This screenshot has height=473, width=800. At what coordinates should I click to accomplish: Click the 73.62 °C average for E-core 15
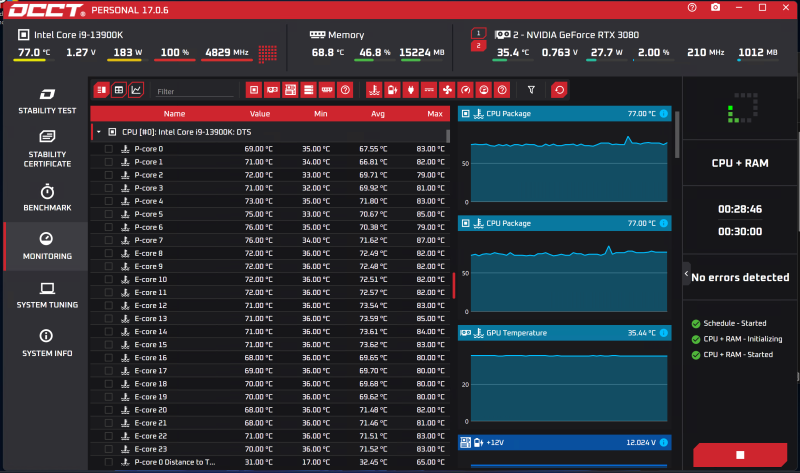pyautogui.click(x=373, y=344)
